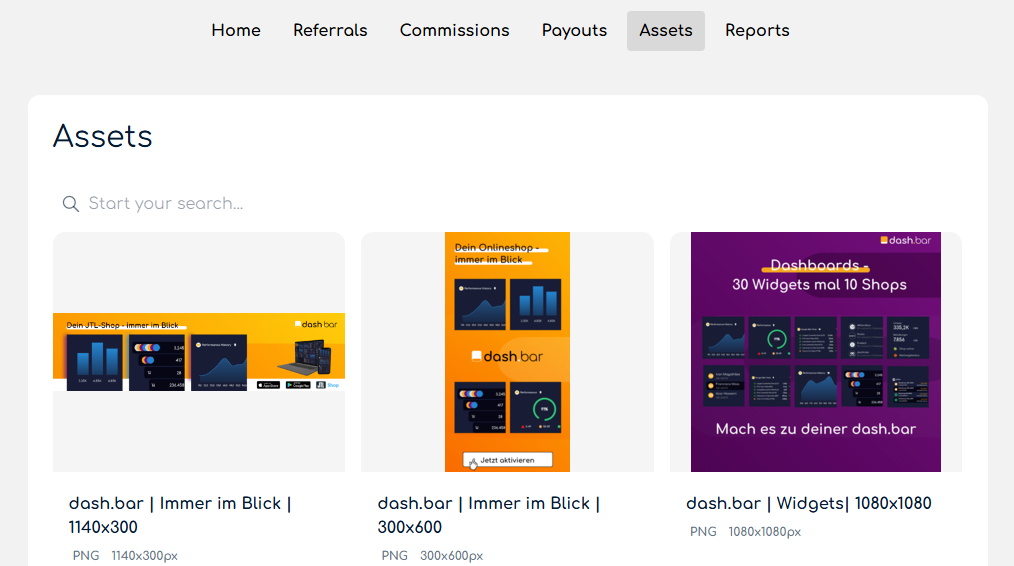Open the orange 300x600 banner thumbnail
Screen dimensions: 1014x566
(x=508, y=352)
